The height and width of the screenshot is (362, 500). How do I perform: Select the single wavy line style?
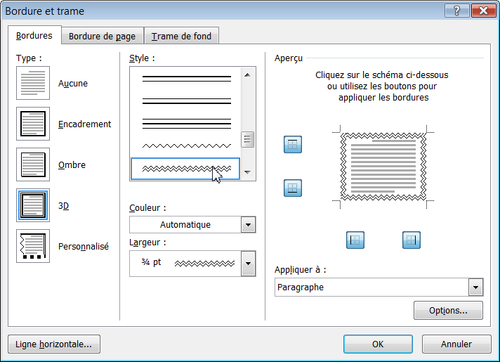[x=186, y=146]
